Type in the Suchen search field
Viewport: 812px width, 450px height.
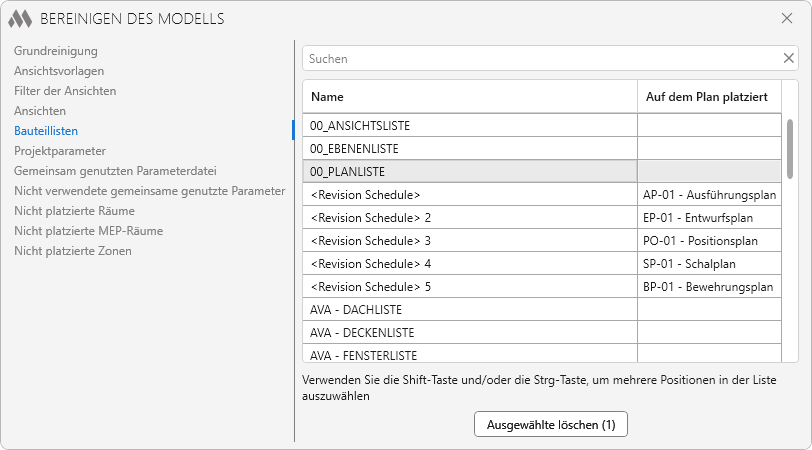pos(540,58)
